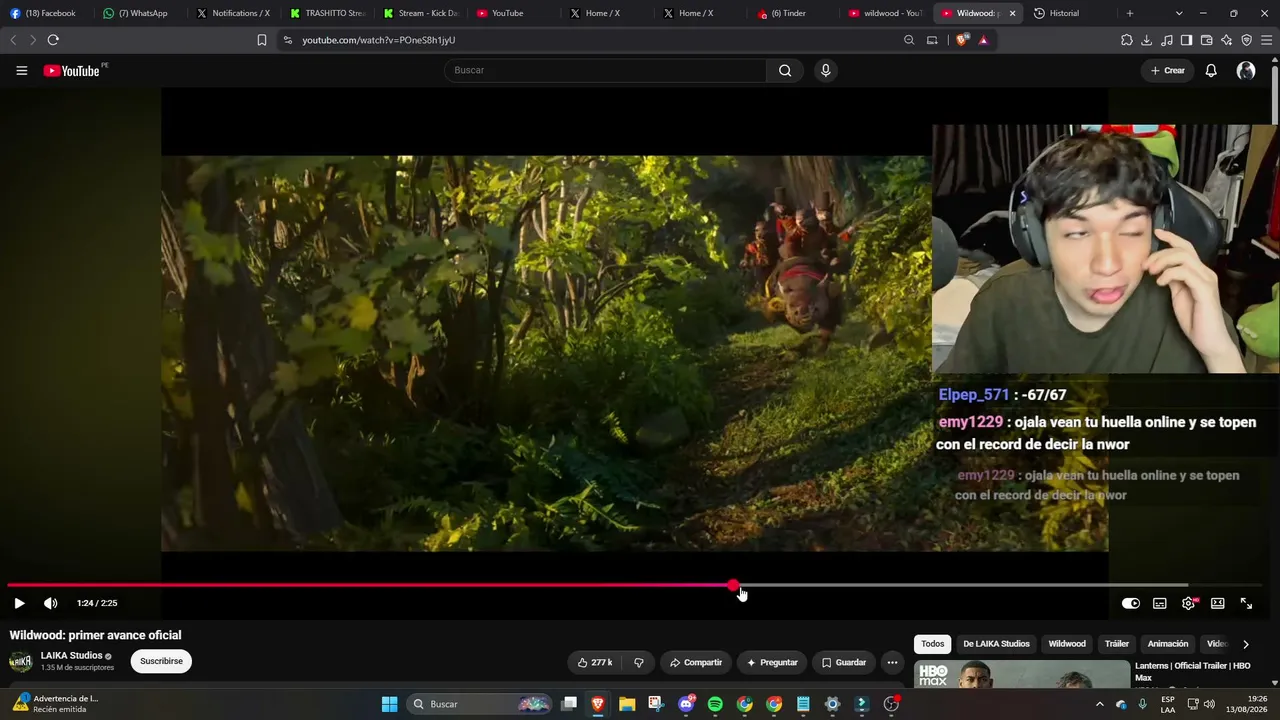Viewport: 1280px width, 720px height.
Task: Switch to the Notifications / X tab
Action: coord(232,13)
